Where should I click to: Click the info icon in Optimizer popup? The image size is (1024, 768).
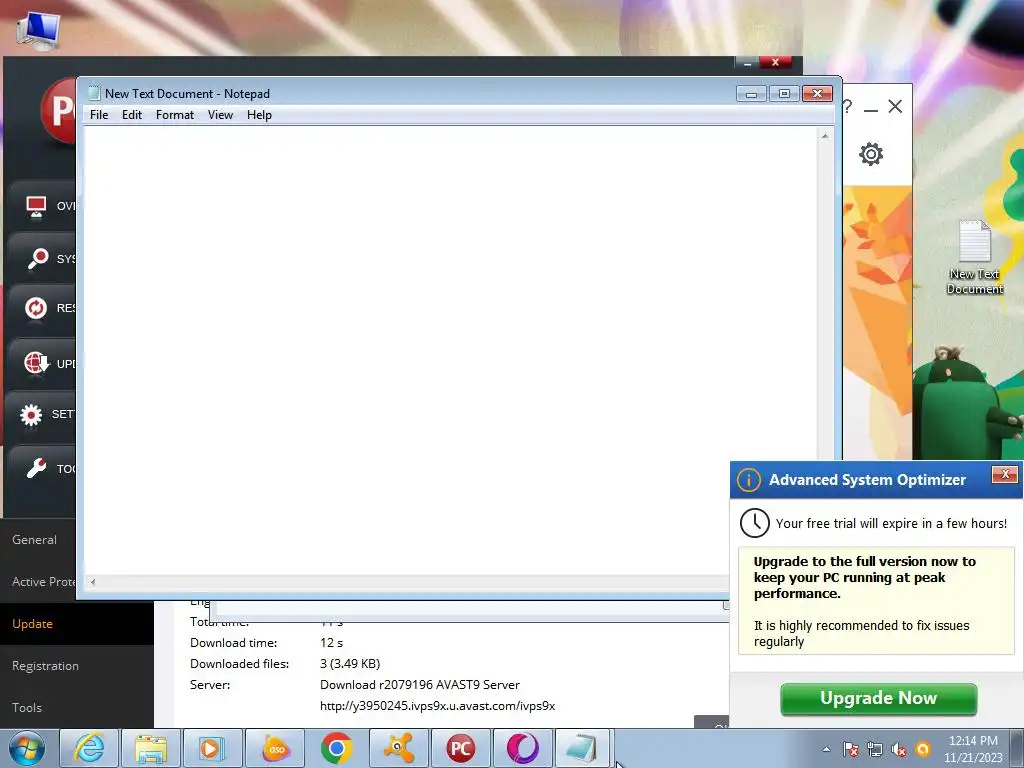point(749,480)
